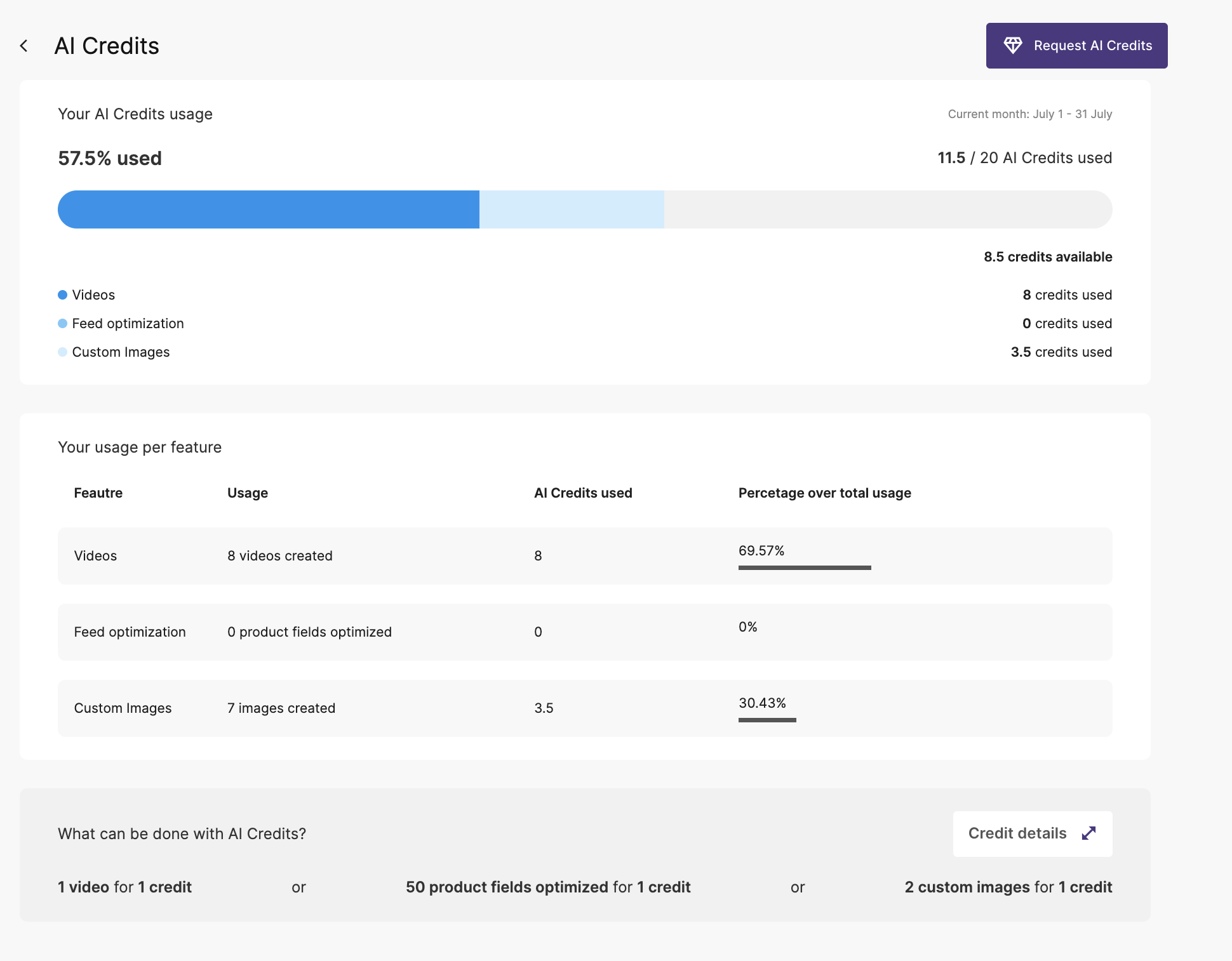The width and height of the screenshot is (1232, 961).
Task: Click '3.5 credits used' value
Action: tap(1062, 352)
